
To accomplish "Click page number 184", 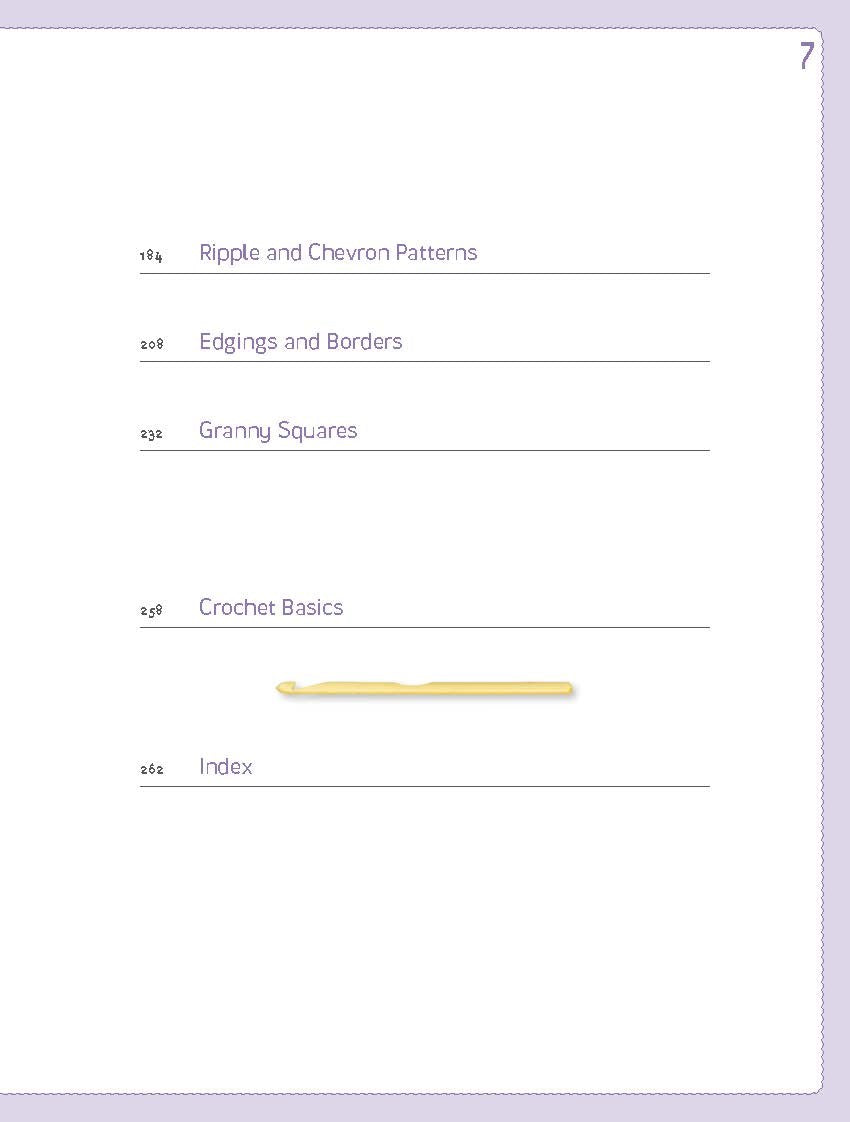I will (151, 257).
